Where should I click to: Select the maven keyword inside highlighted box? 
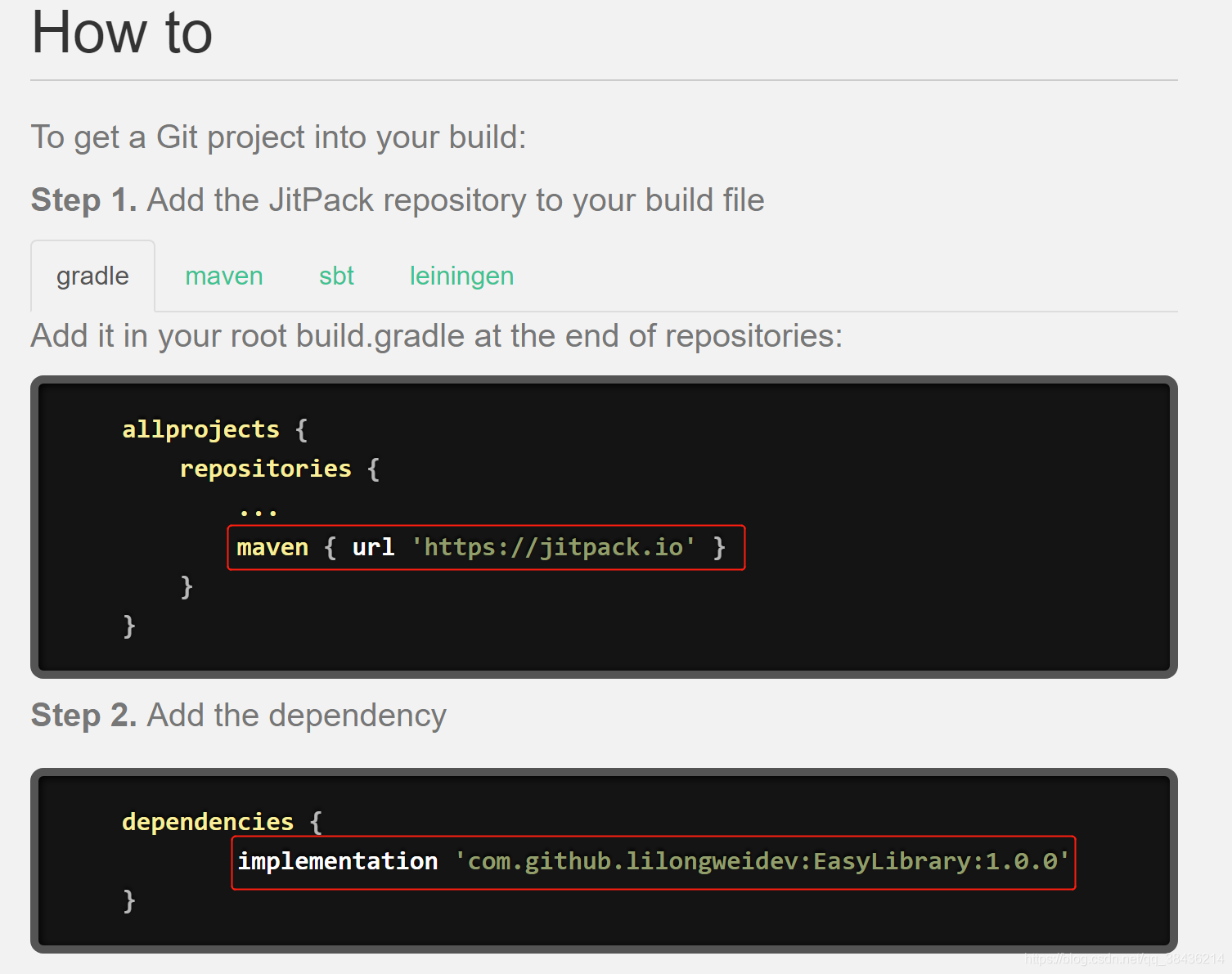click(272, 547)
